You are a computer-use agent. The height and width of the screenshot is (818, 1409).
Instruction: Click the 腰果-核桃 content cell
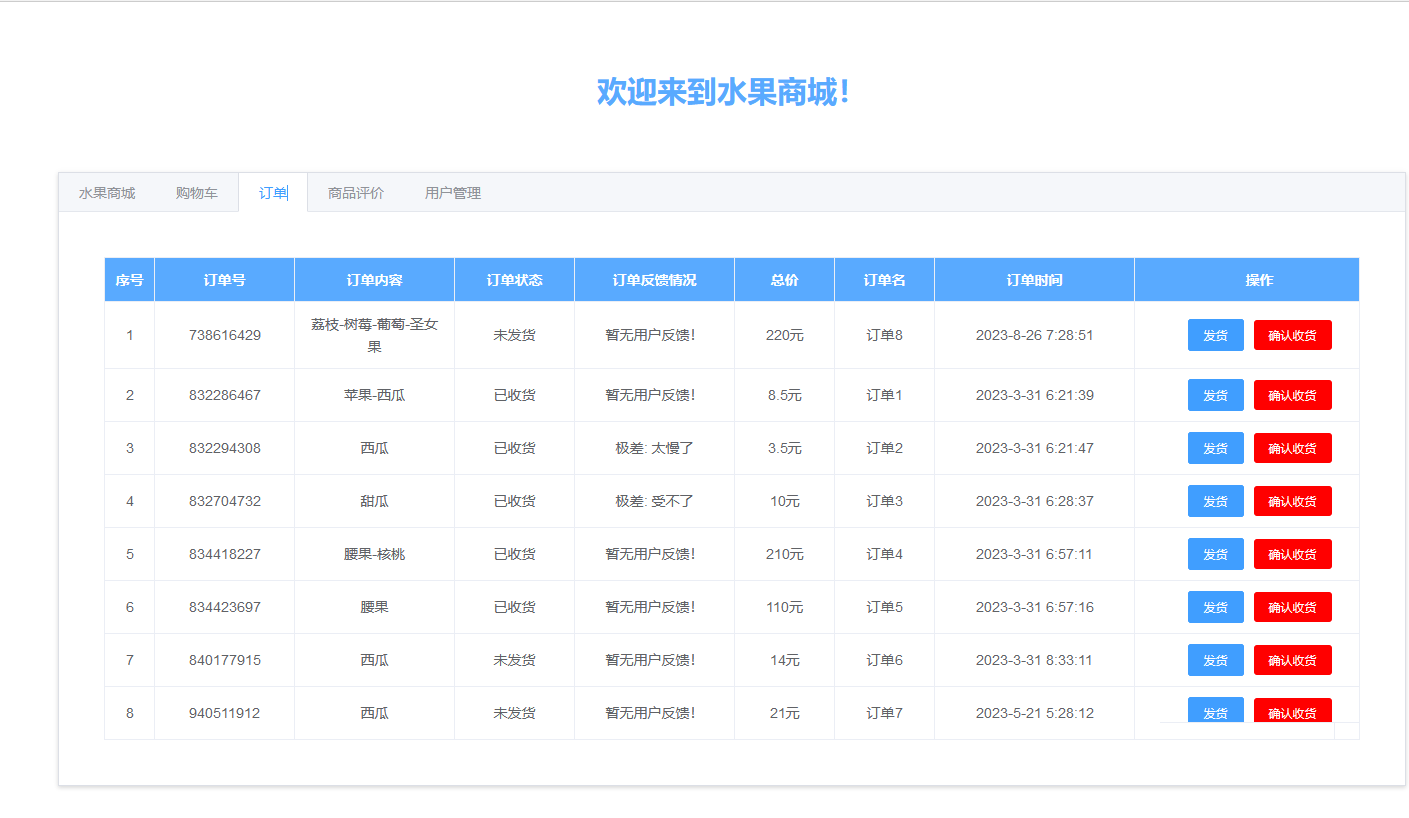pyautogui.click(x=375, y=554)
